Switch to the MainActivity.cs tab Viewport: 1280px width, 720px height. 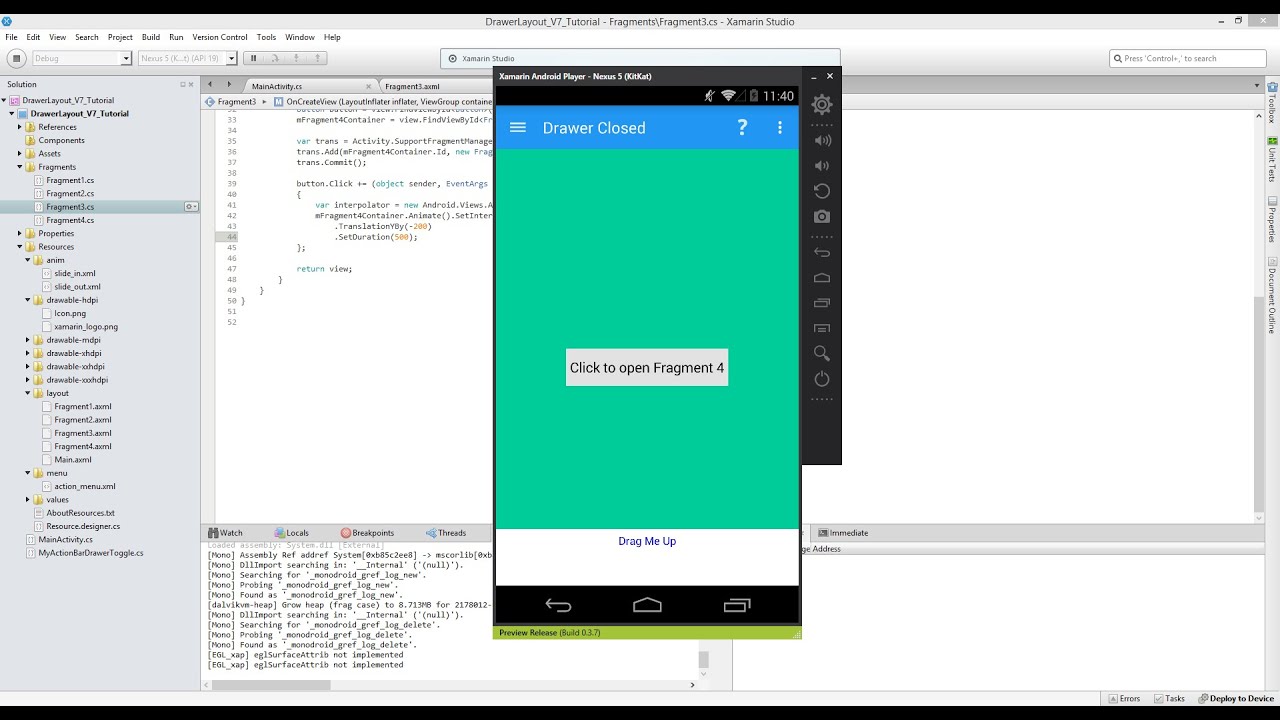point(277,86)
